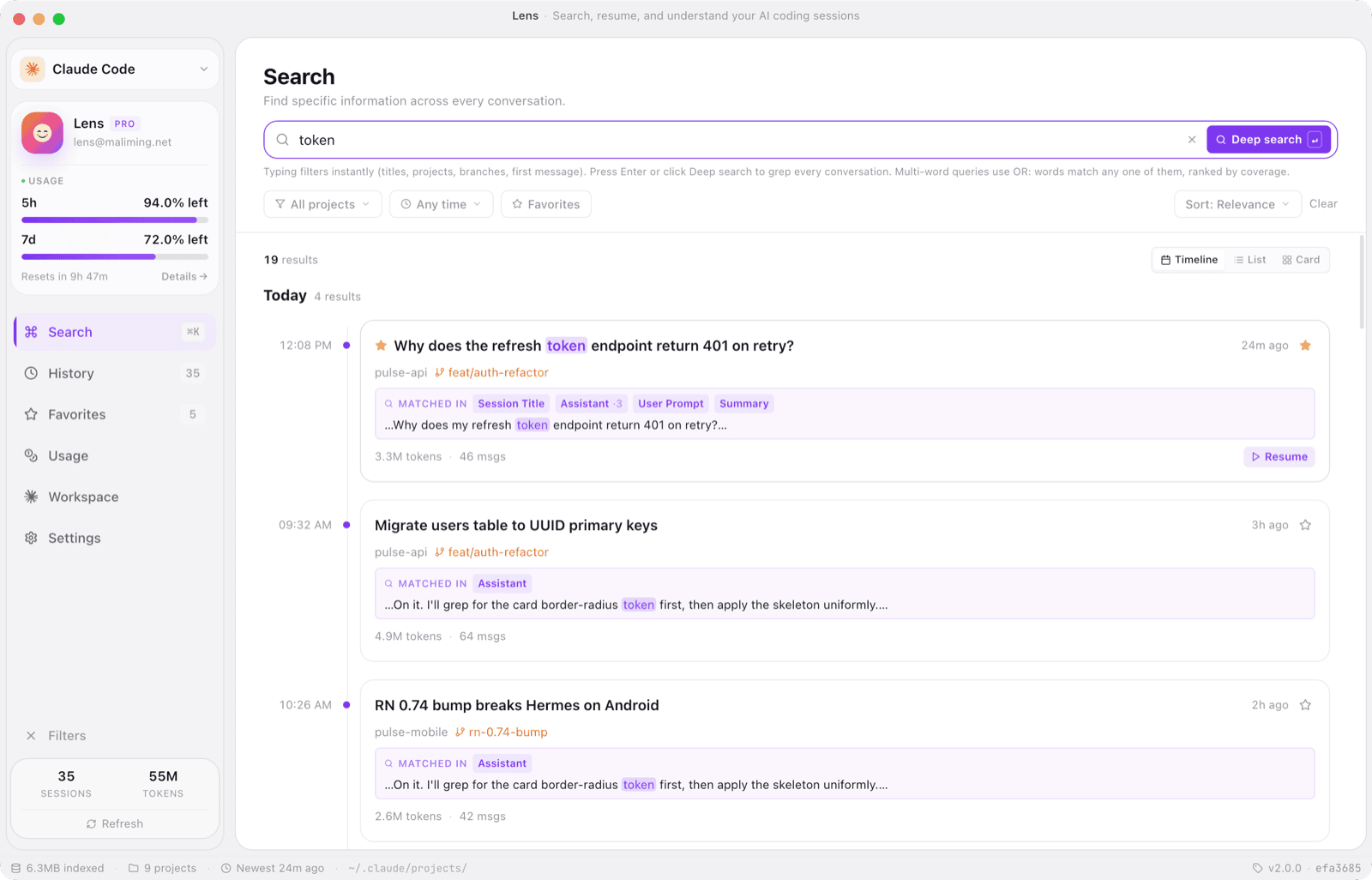
Task: Click the Deep search button
Action: 1269,140
